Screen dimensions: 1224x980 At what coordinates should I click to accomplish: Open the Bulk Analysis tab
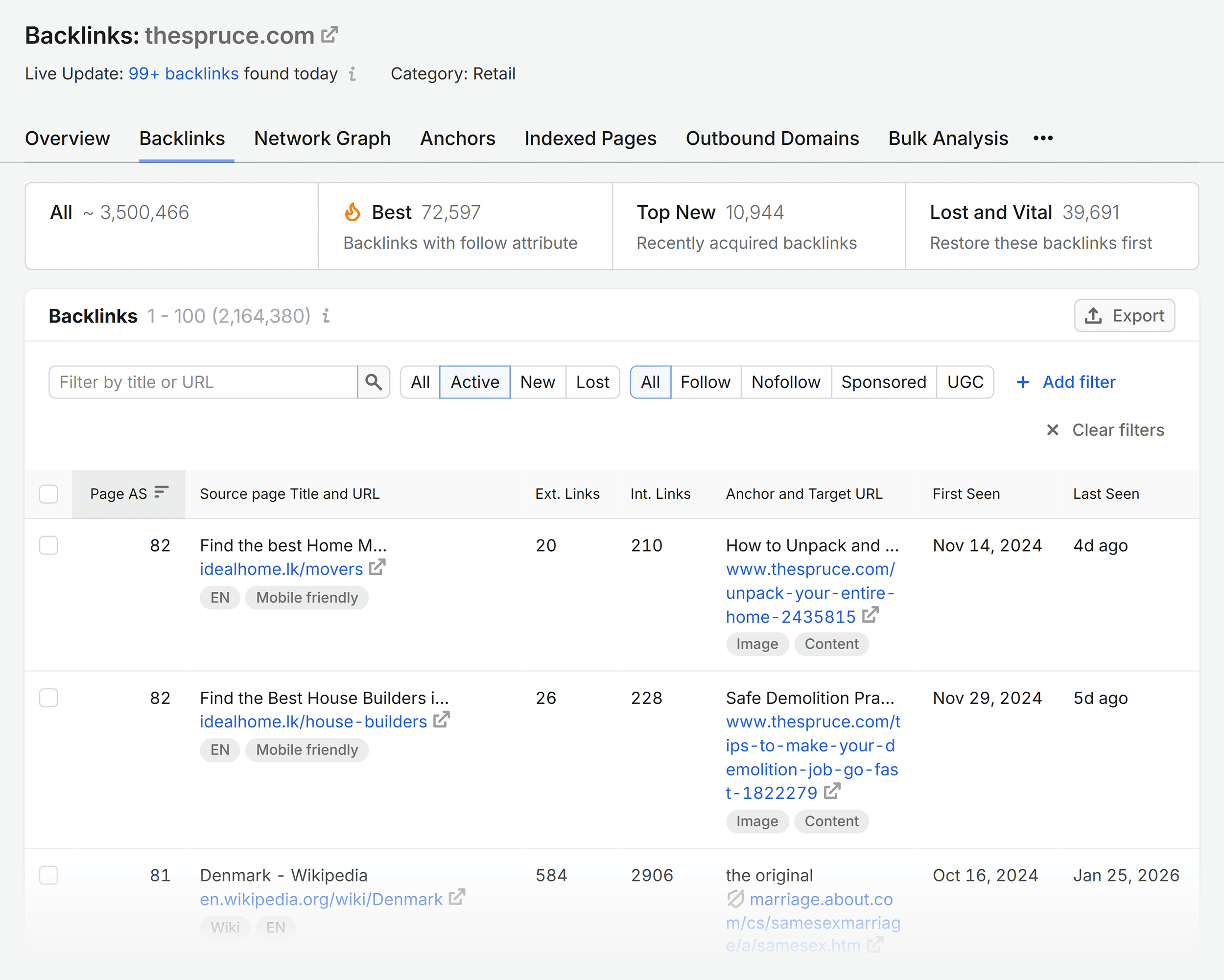click(948, 139)
